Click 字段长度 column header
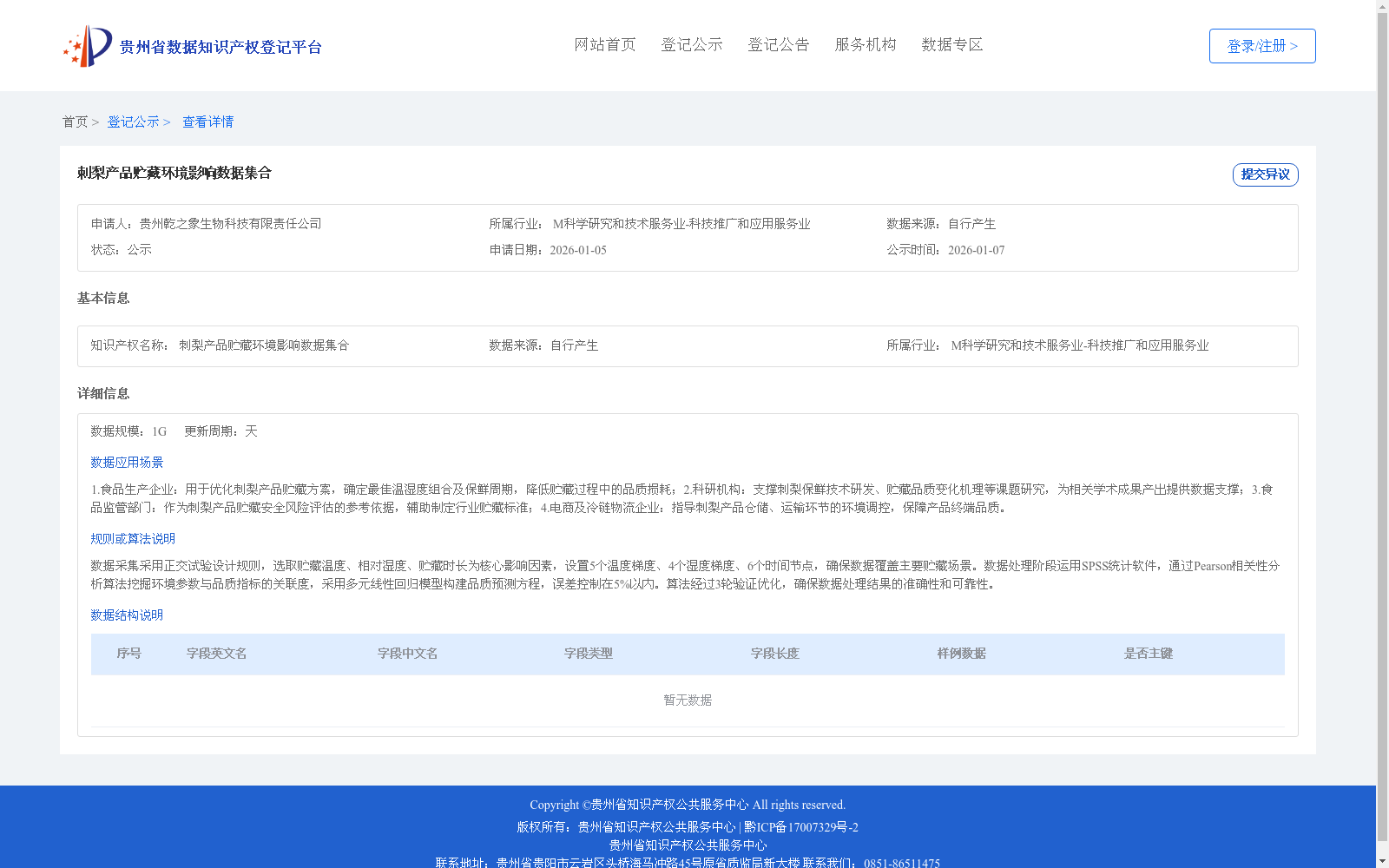Screen dimensions: 1389x868 click(775, 654)
